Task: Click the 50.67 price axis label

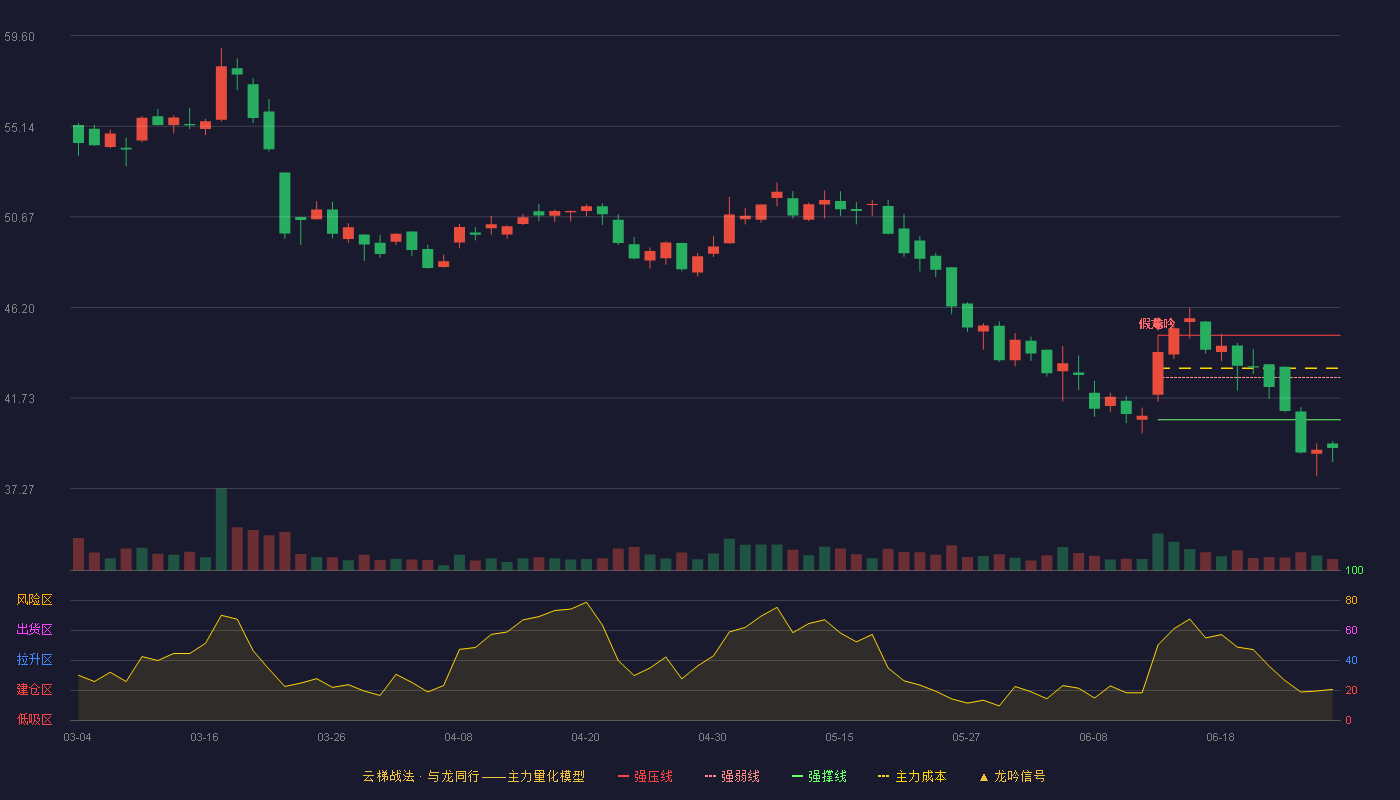Action: click(x=19, y=218)
